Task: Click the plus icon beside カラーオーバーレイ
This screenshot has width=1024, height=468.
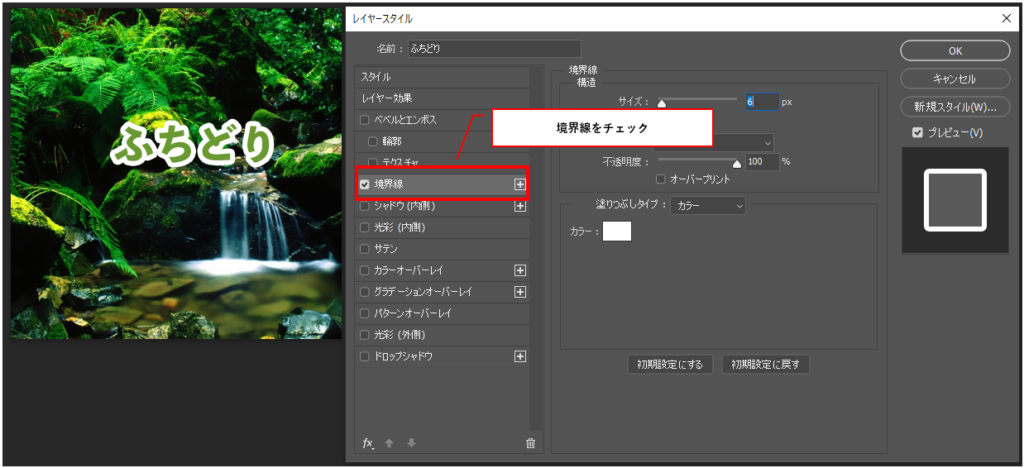Action: click(x=519, y=270)
